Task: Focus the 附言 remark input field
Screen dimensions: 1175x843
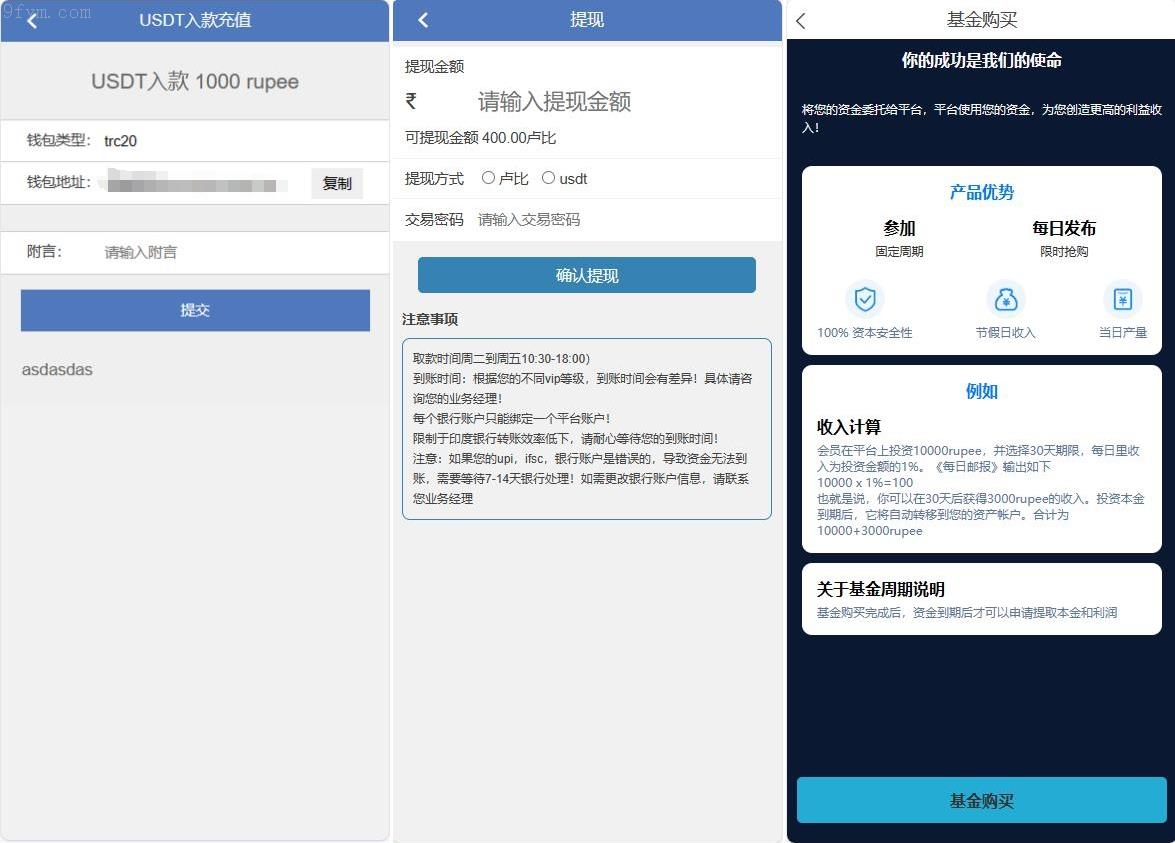Action: (x=230, y=252)
